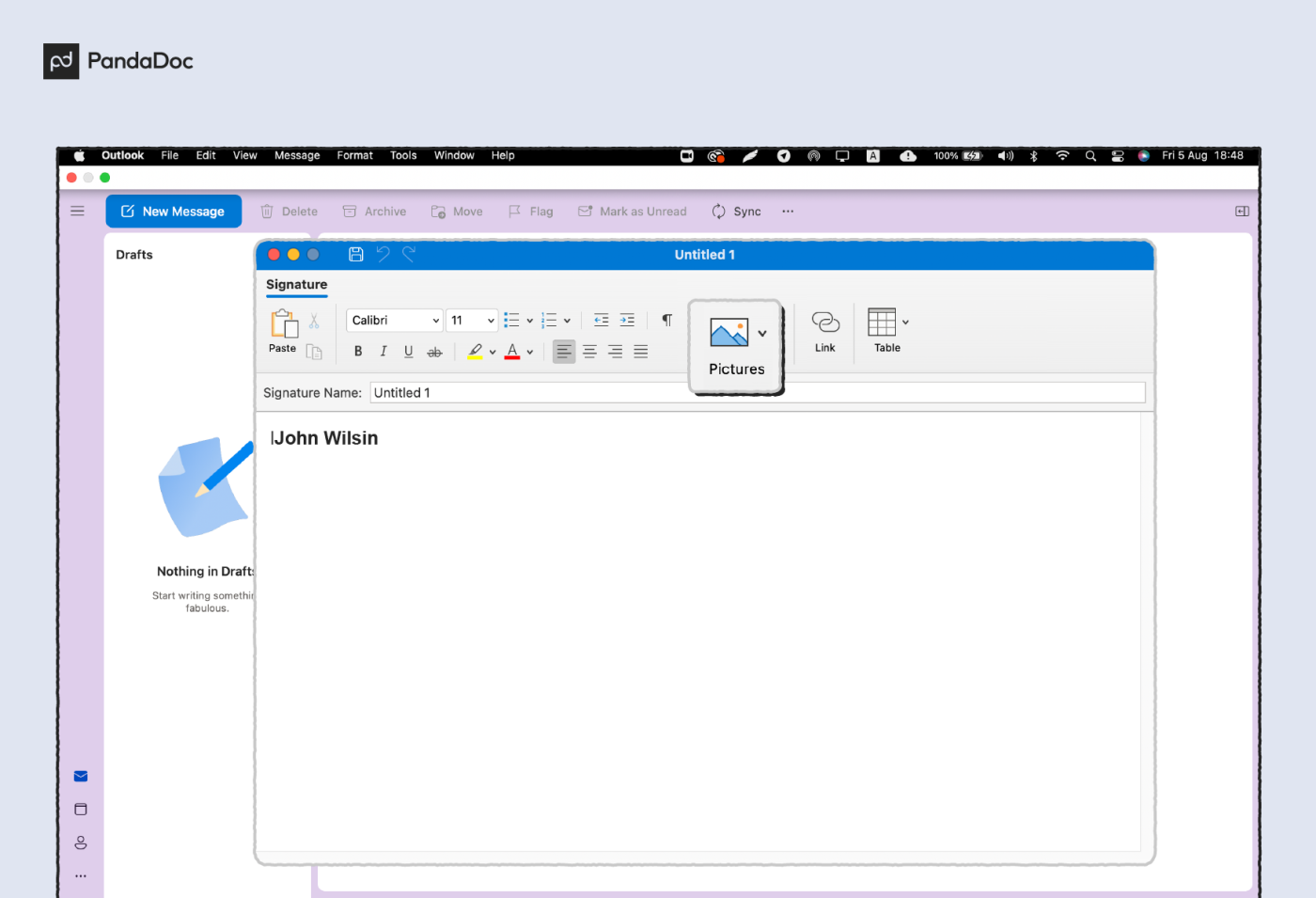Open the toolbar more options ellipsis
The image size is (1316, 898).
788,212
